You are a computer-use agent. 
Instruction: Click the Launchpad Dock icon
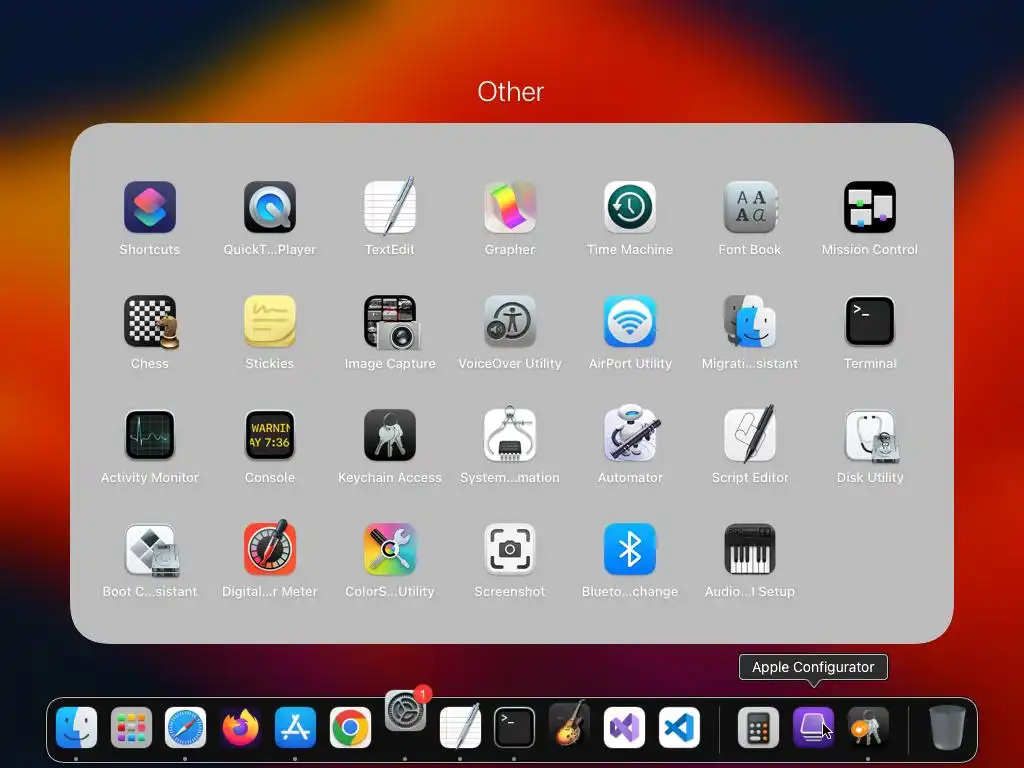[x=131, y=727]
